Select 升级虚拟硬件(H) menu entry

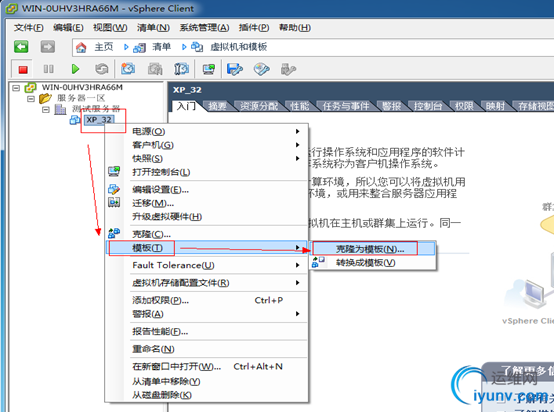[206, 217]
